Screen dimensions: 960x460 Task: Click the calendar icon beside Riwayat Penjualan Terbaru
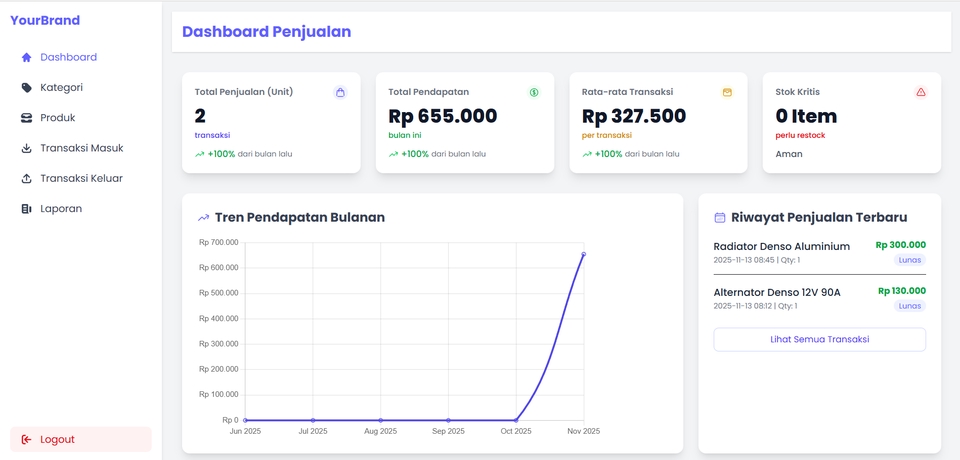coord(719,217)
